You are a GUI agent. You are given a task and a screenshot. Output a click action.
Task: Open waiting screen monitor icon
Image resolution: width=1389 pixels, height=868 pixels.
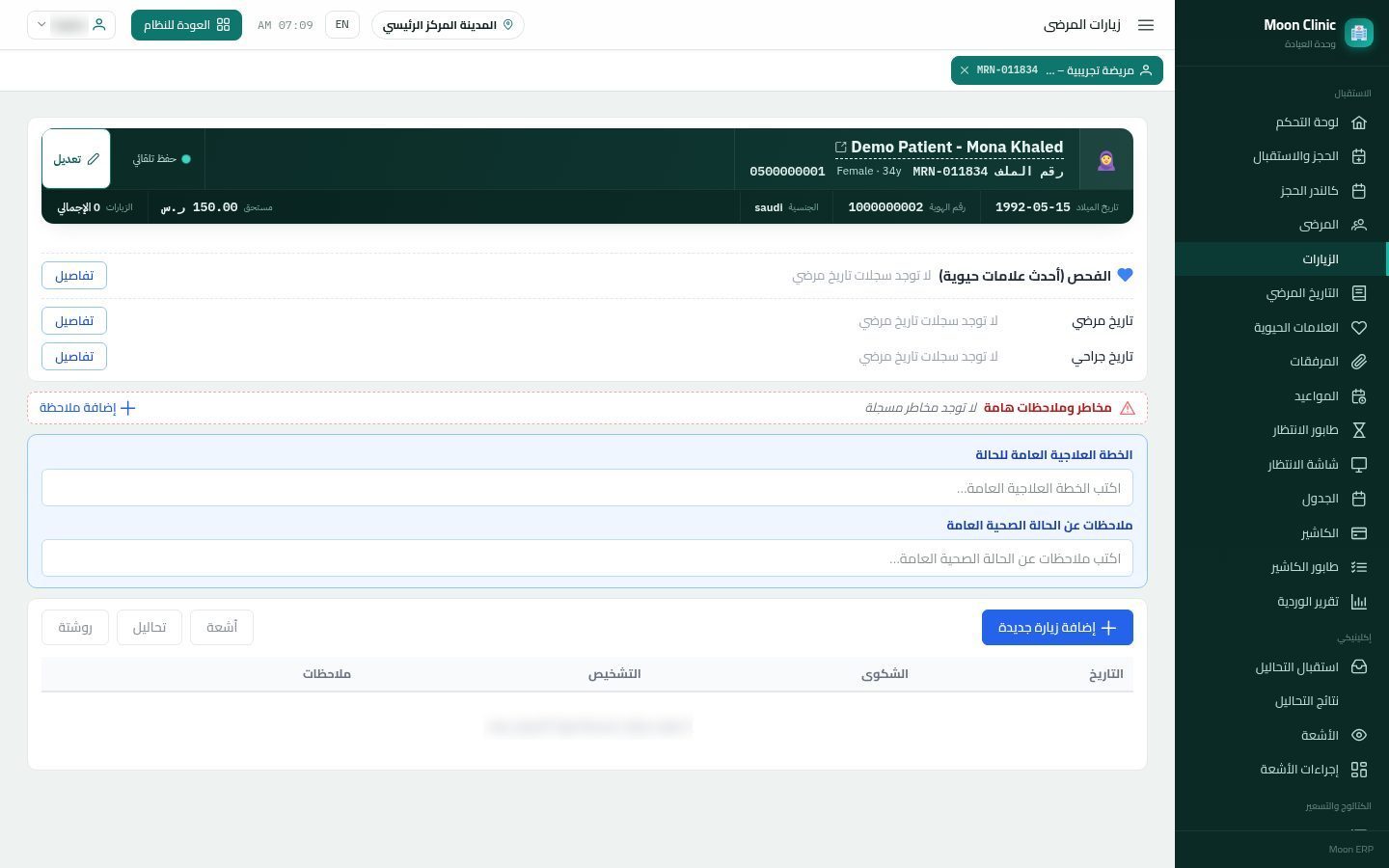coord(1359,465)
